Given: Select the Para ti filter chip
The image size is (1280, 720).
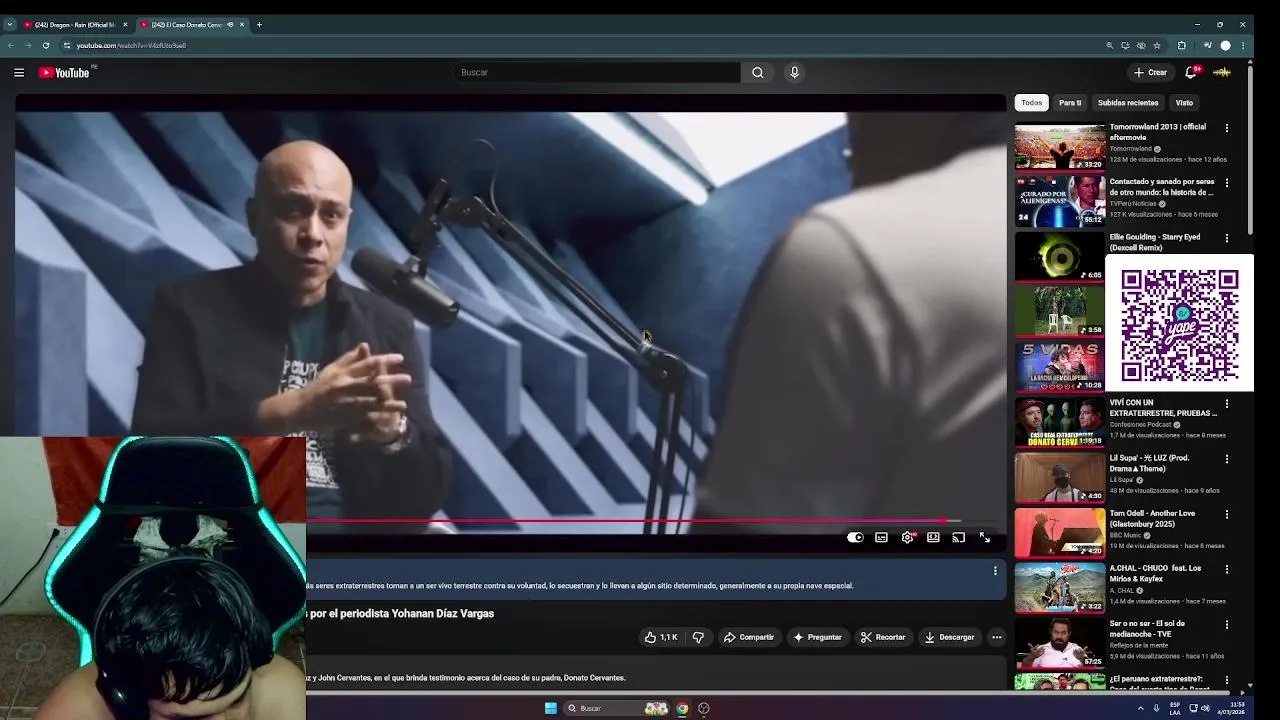Looking at the screenshot, I should click(x=1070, y=103).
